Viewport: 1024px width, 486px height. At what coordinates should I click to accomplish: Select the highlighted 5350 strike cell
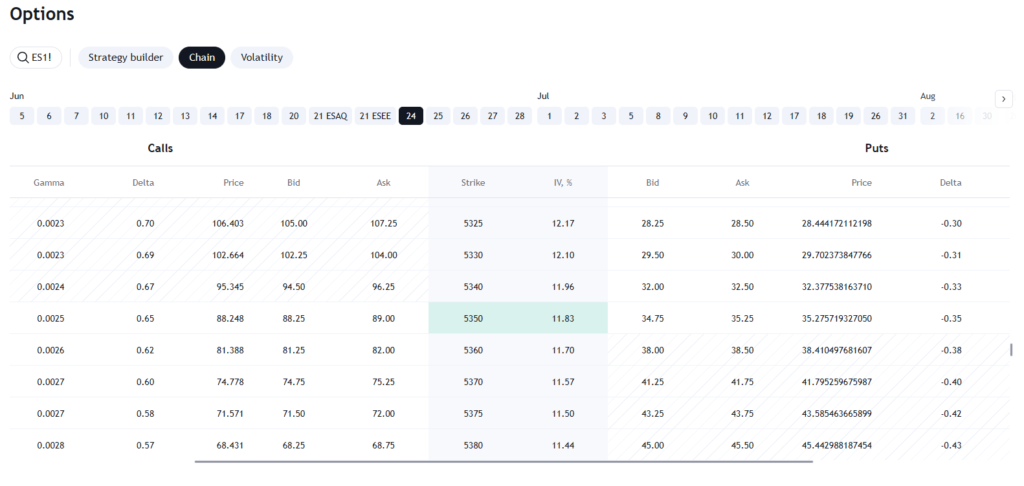[x=473, y=318]
